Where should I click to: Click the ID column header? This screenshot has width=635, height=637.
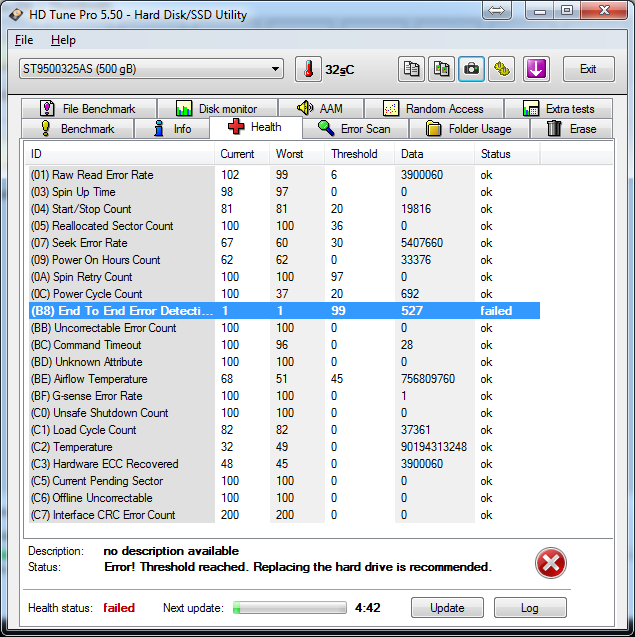[x=120, y=154]
